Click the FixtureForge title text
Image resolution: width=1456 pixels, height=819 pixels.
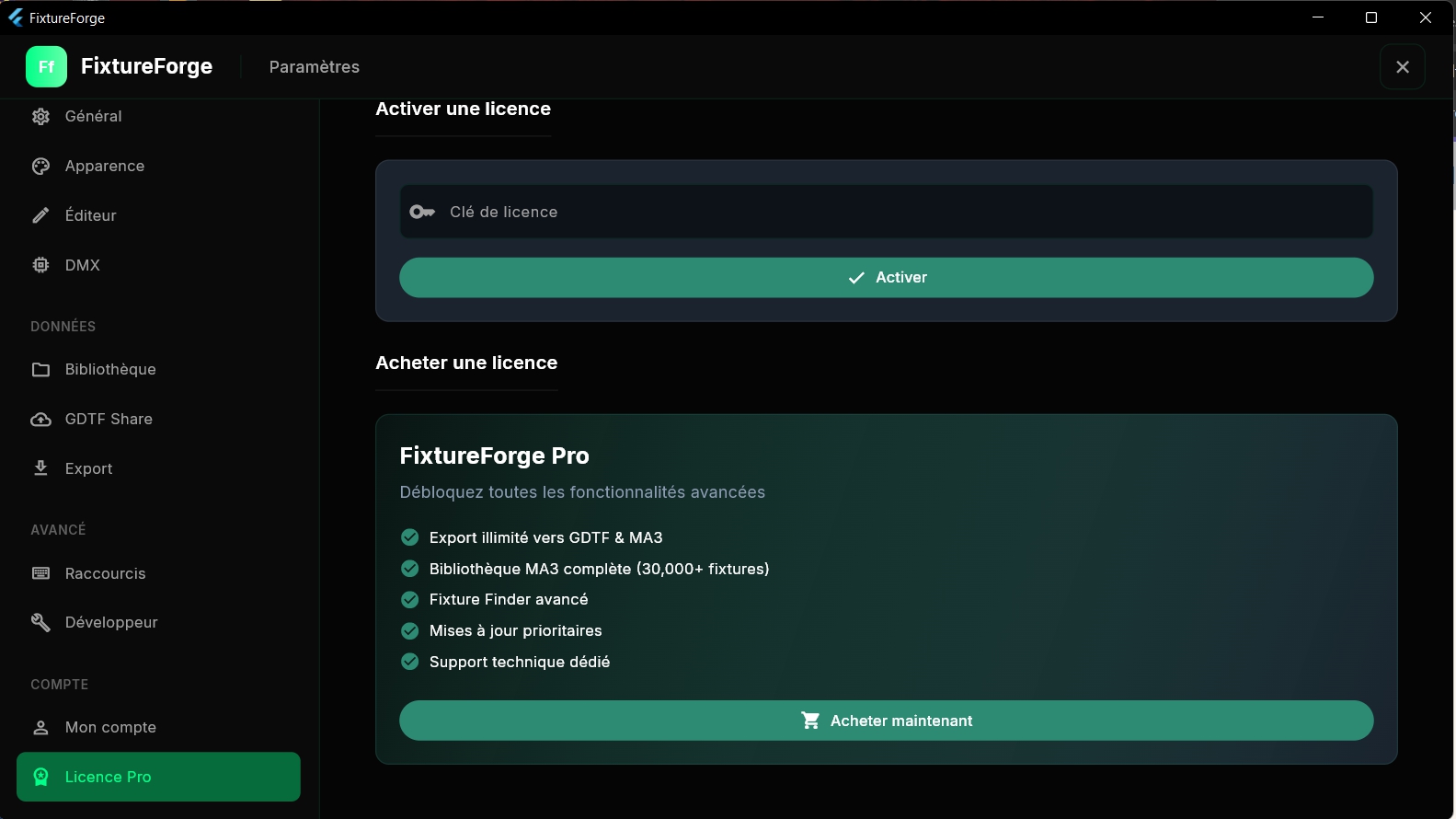coord(146,66)
